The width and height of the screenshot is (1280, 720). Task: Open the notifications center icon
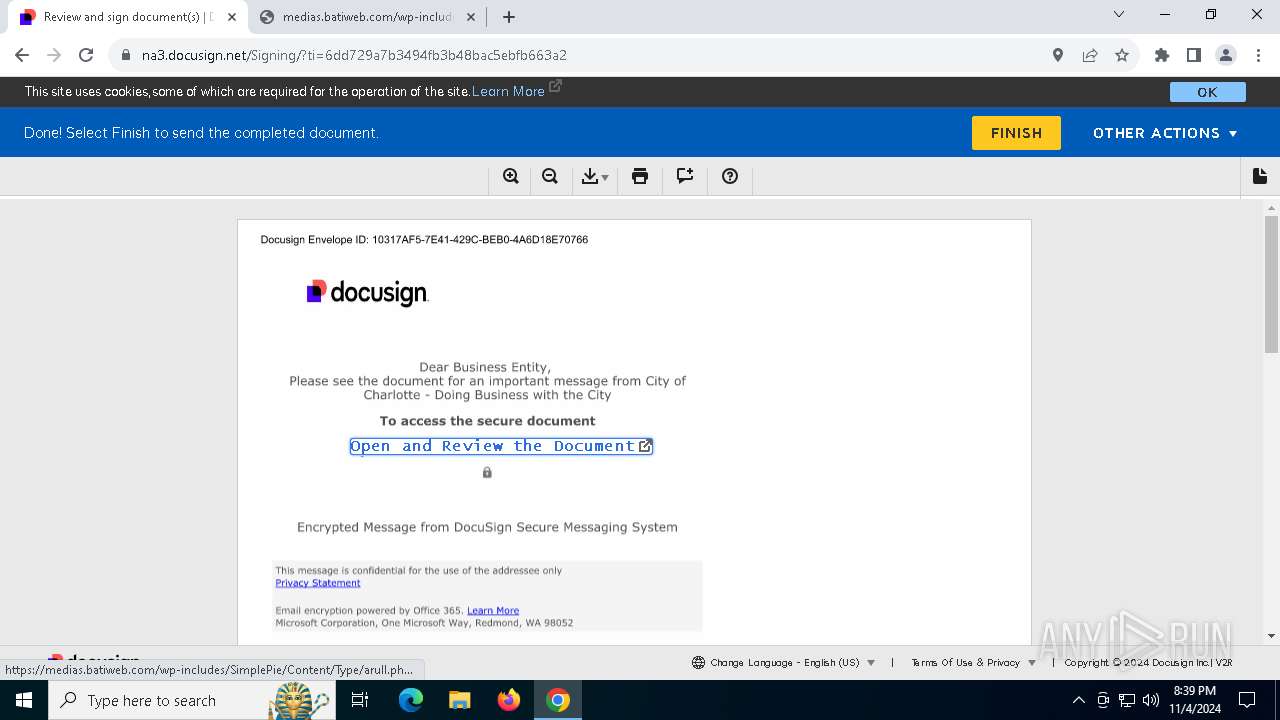pos(1247,700)
